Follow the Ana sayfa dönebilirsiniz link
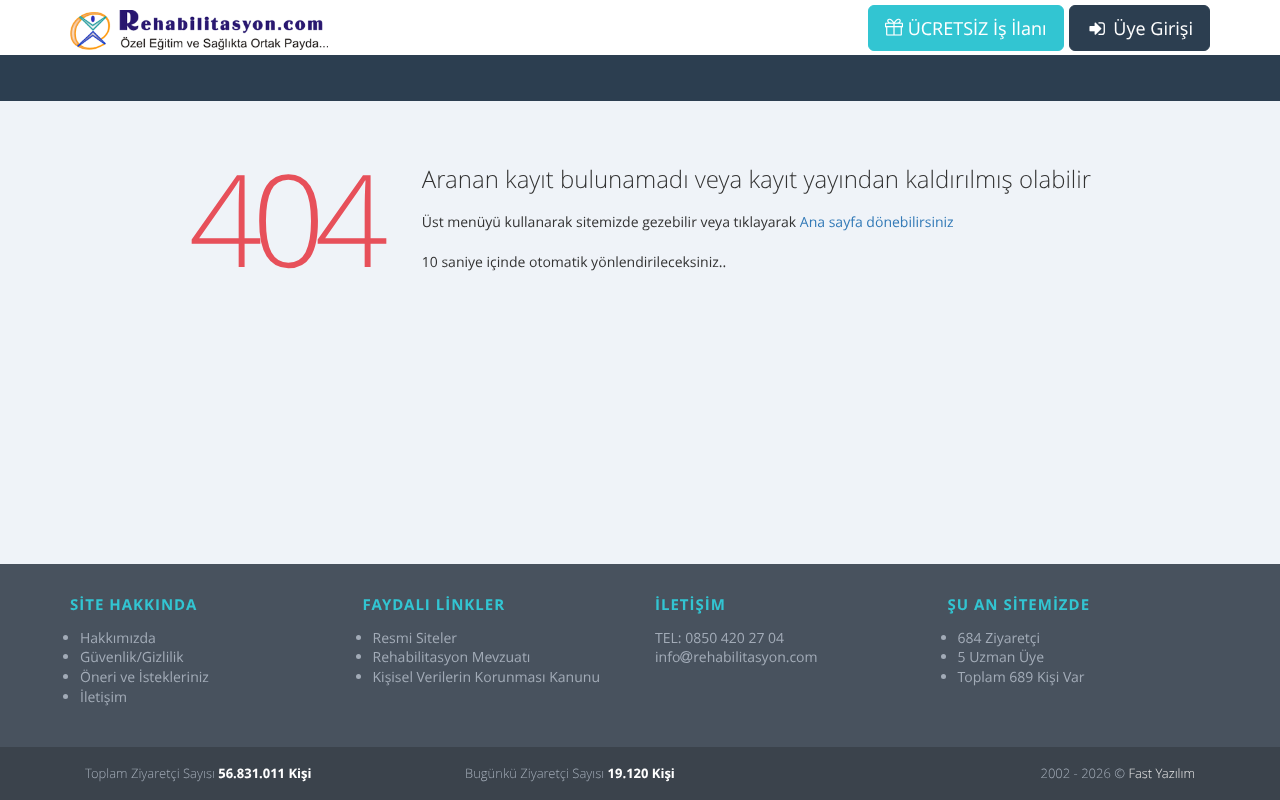Screen dimensions: 1280x800 876,222
